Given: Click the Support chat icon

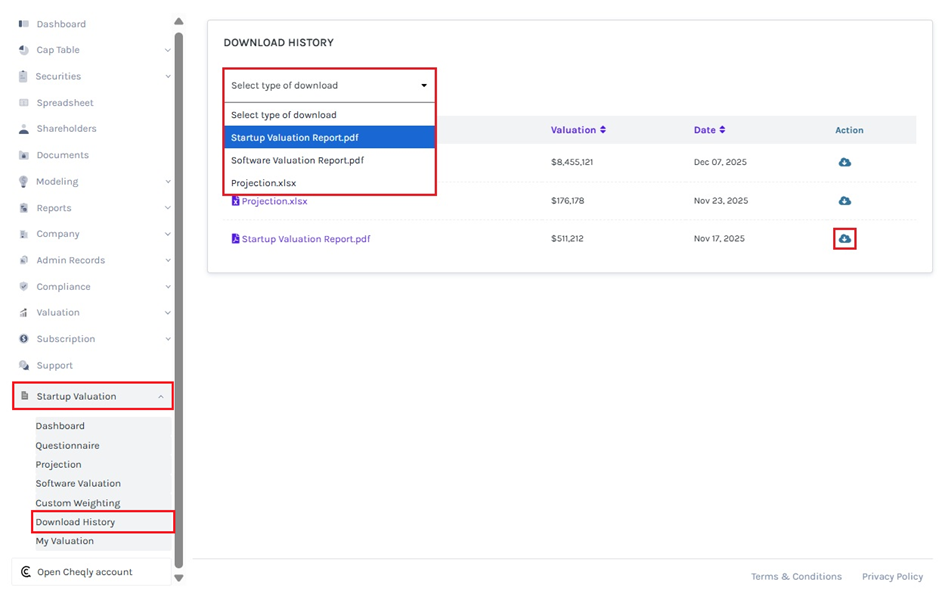Looking at the screenshot, I should click(24, 366).
